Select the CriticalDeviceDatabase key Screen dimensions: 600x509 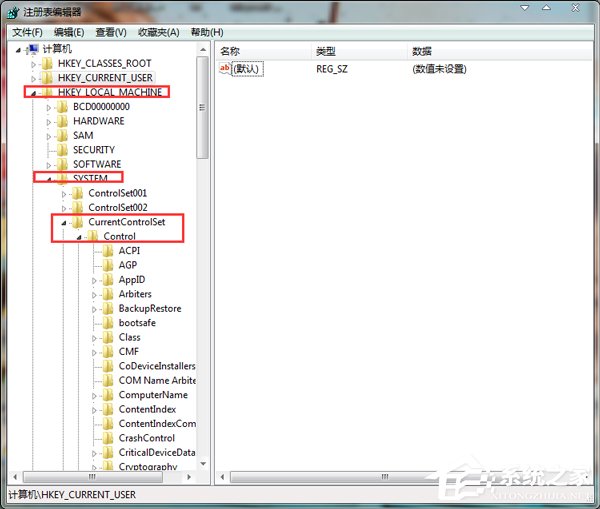157,452
